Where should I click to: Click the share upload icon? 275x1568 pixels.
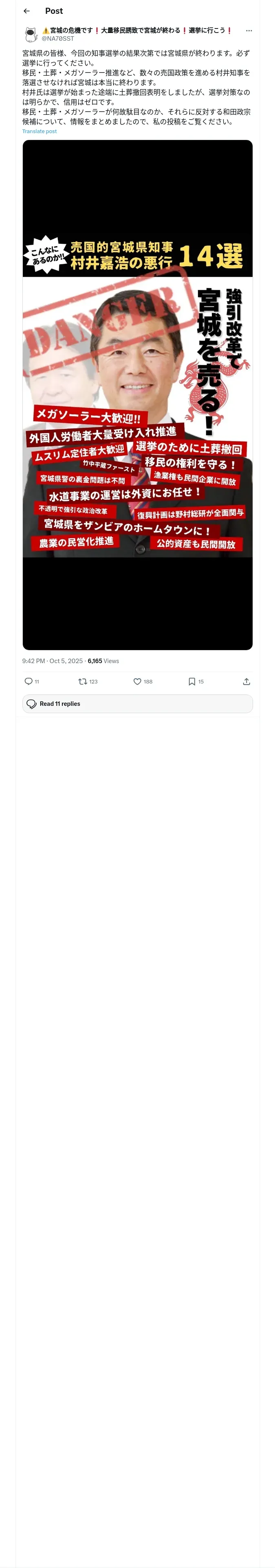[x=246, y=681]
